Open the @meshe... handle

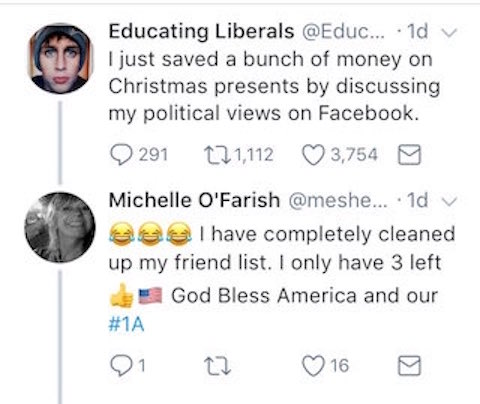(x=338, y=201)
